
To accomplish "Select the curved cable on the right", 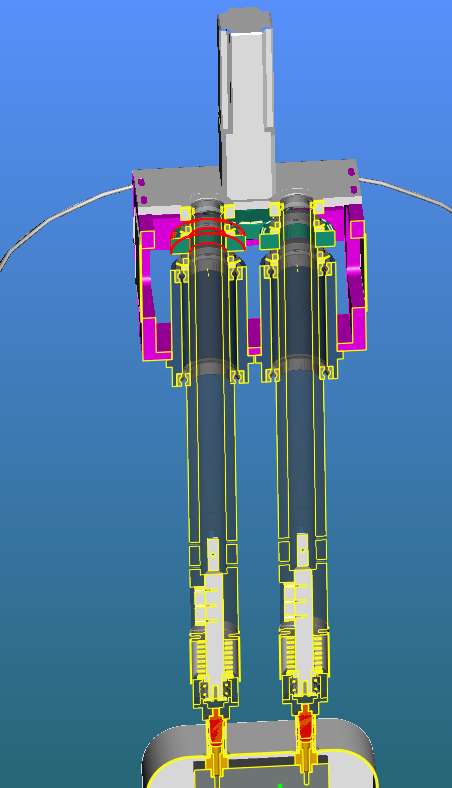I will click(407, 193).
